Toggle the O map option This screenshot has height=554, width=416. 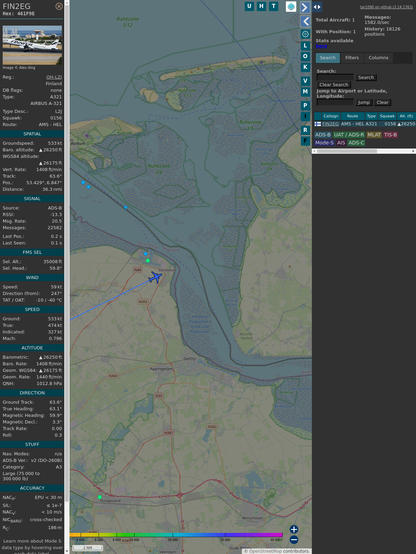pos(305,56)
